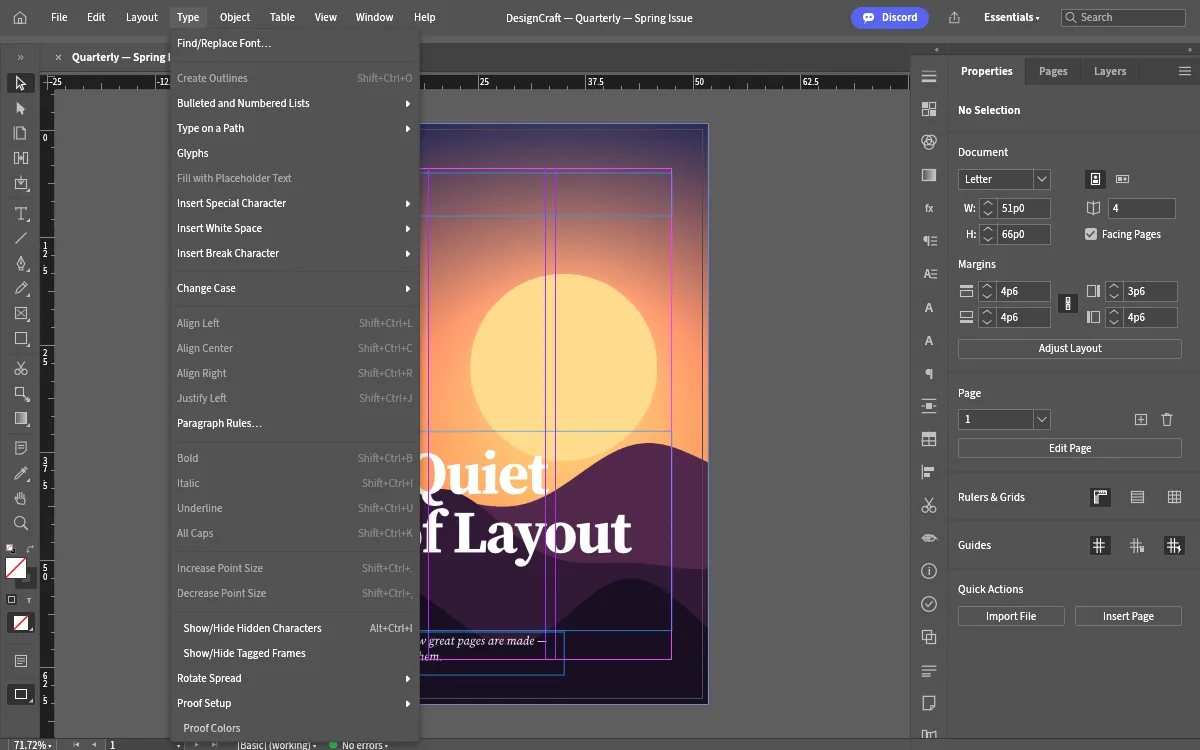Select the Content Collector tool
1200x750 pixels.
coord(20,183)
